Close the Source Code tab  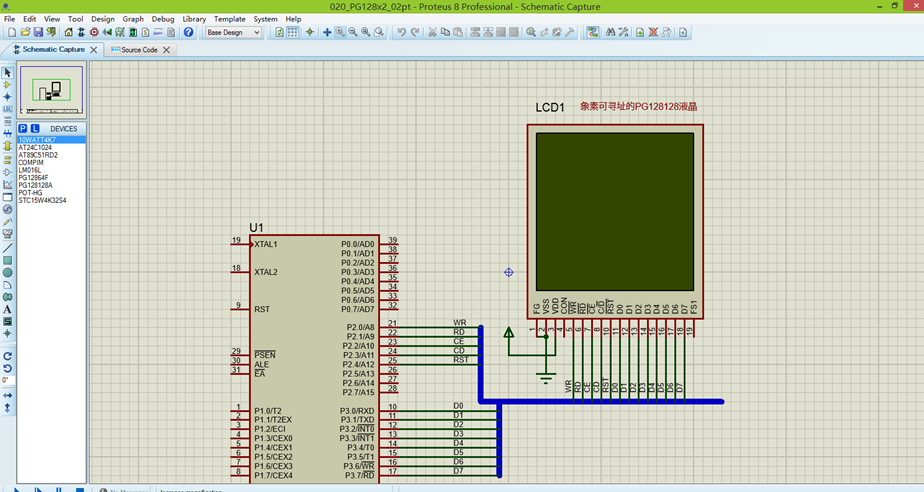tap(167, 50)
